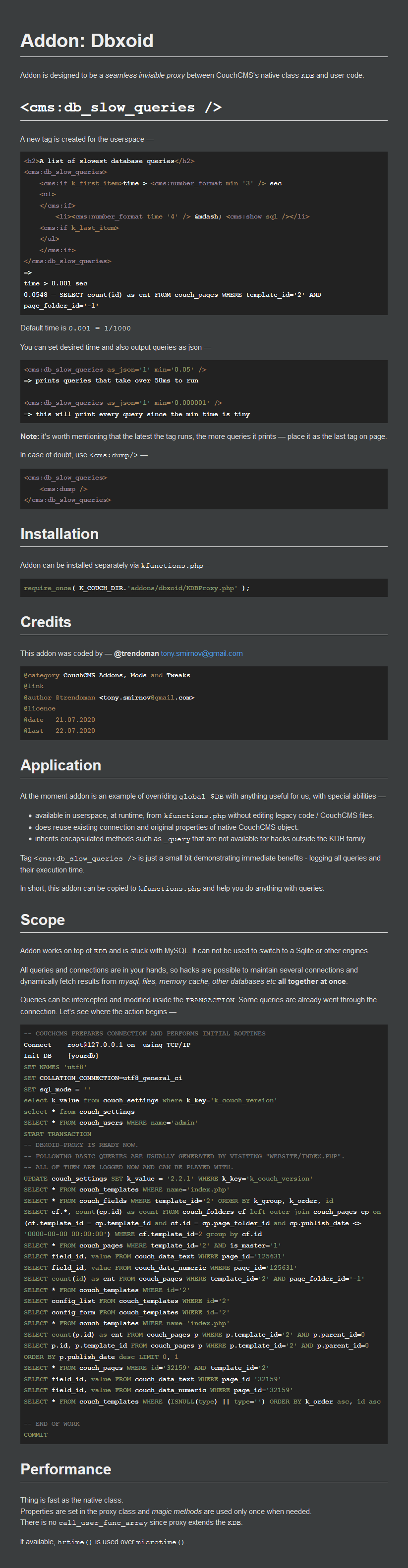Click the "Addon: Dbxoid" page heading
Screen dimensions: 408x1568
tap(86, 41)
